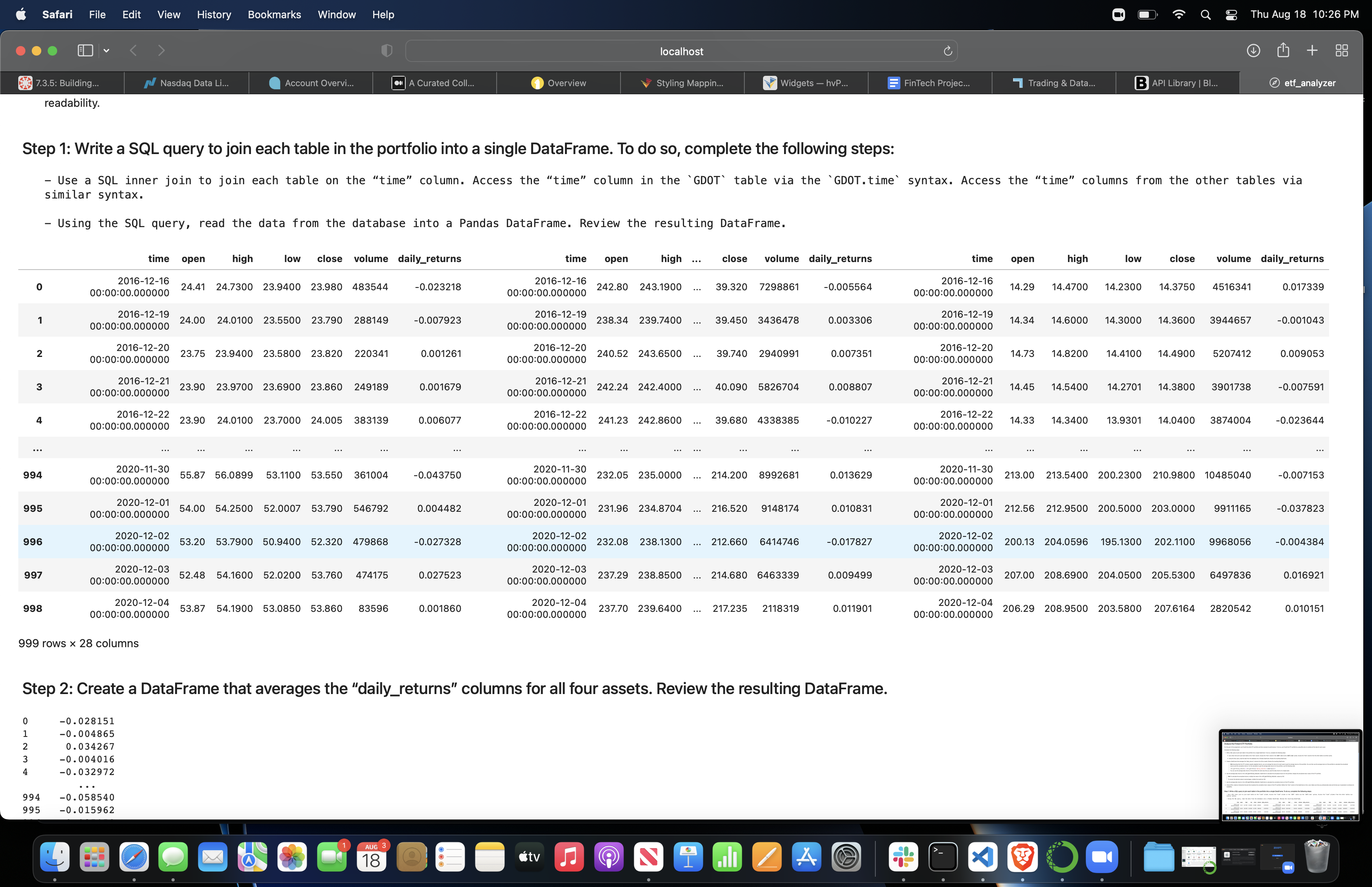Image resolution: width=1372 pixels, height=887 pixels.
Task: Reload the localhost page
Action: (948, 51)
